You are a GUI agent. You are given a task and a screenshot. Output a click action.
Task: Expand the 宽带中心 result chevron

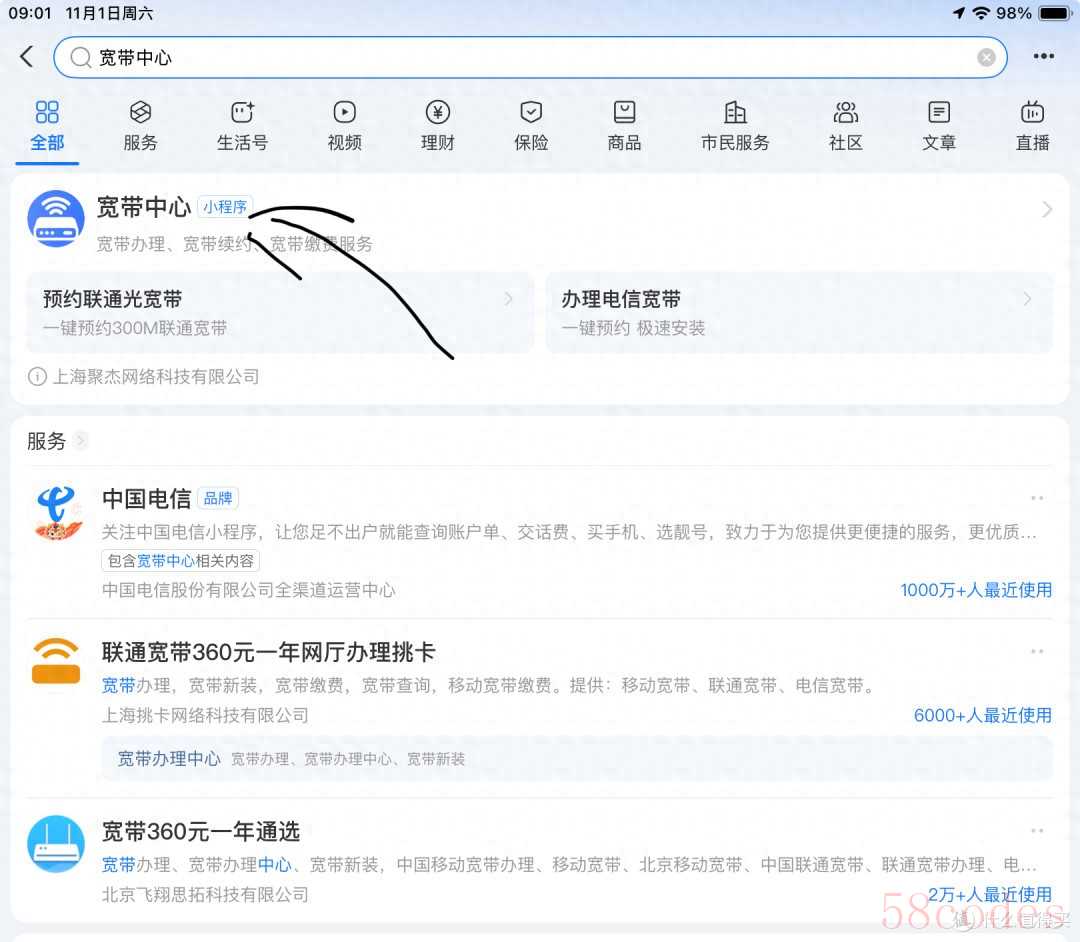click(1047, 210)
